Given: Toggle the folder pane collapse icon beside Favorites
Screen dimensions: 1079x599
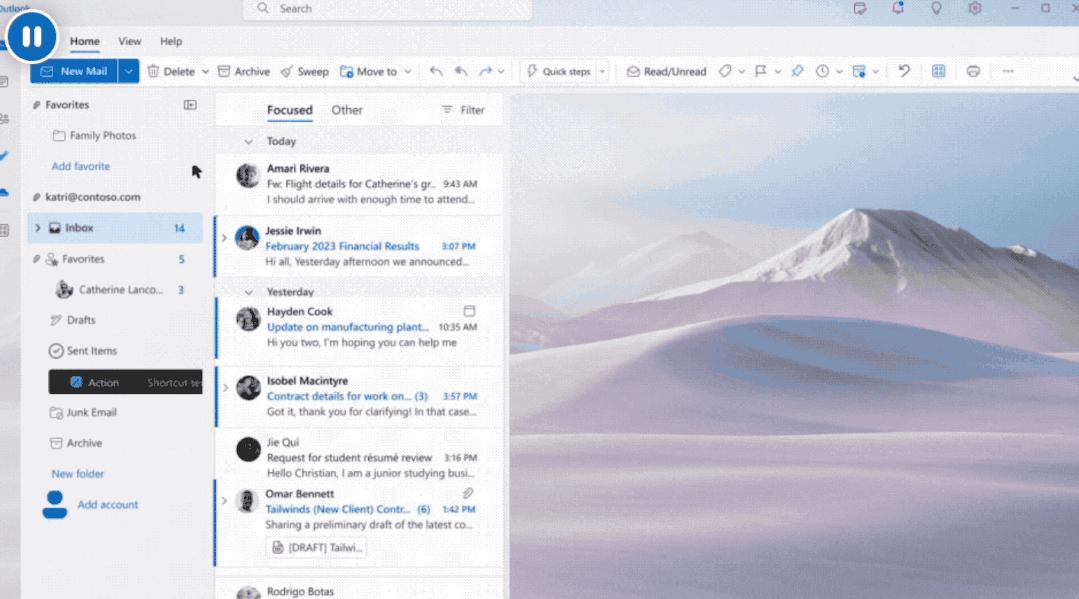Looking at the screenshot, I should [x=190, y=105].
